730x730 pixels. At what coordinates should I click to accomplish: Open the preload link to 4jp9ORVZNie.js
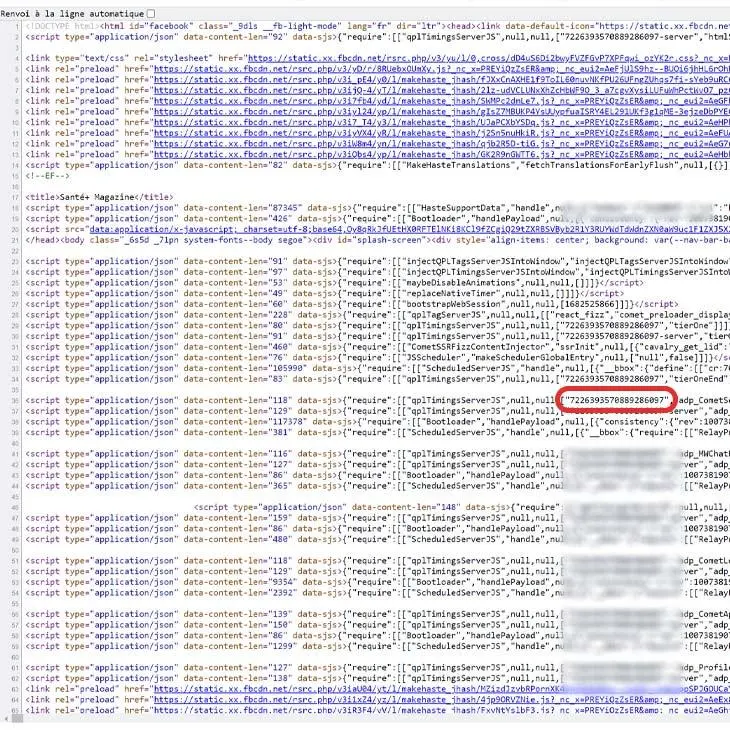click(x=441, y=700)
